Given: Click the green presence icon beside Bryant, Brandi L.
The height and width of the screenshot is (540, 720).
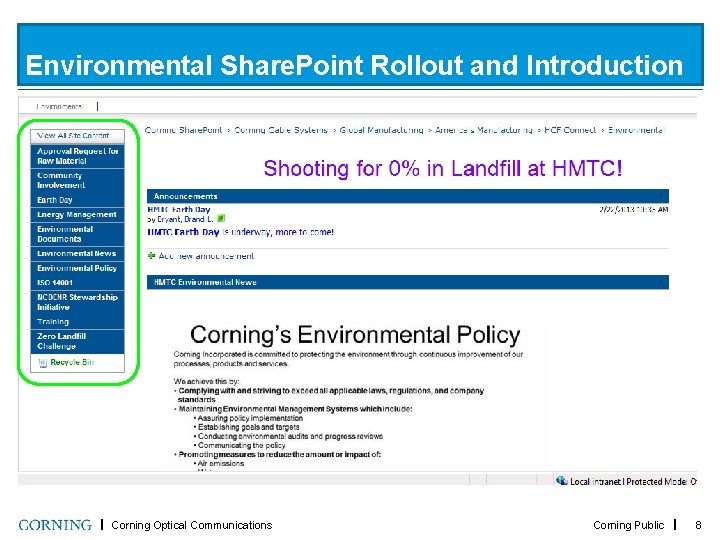Looking at the screenshot, I should pos(221,219).
